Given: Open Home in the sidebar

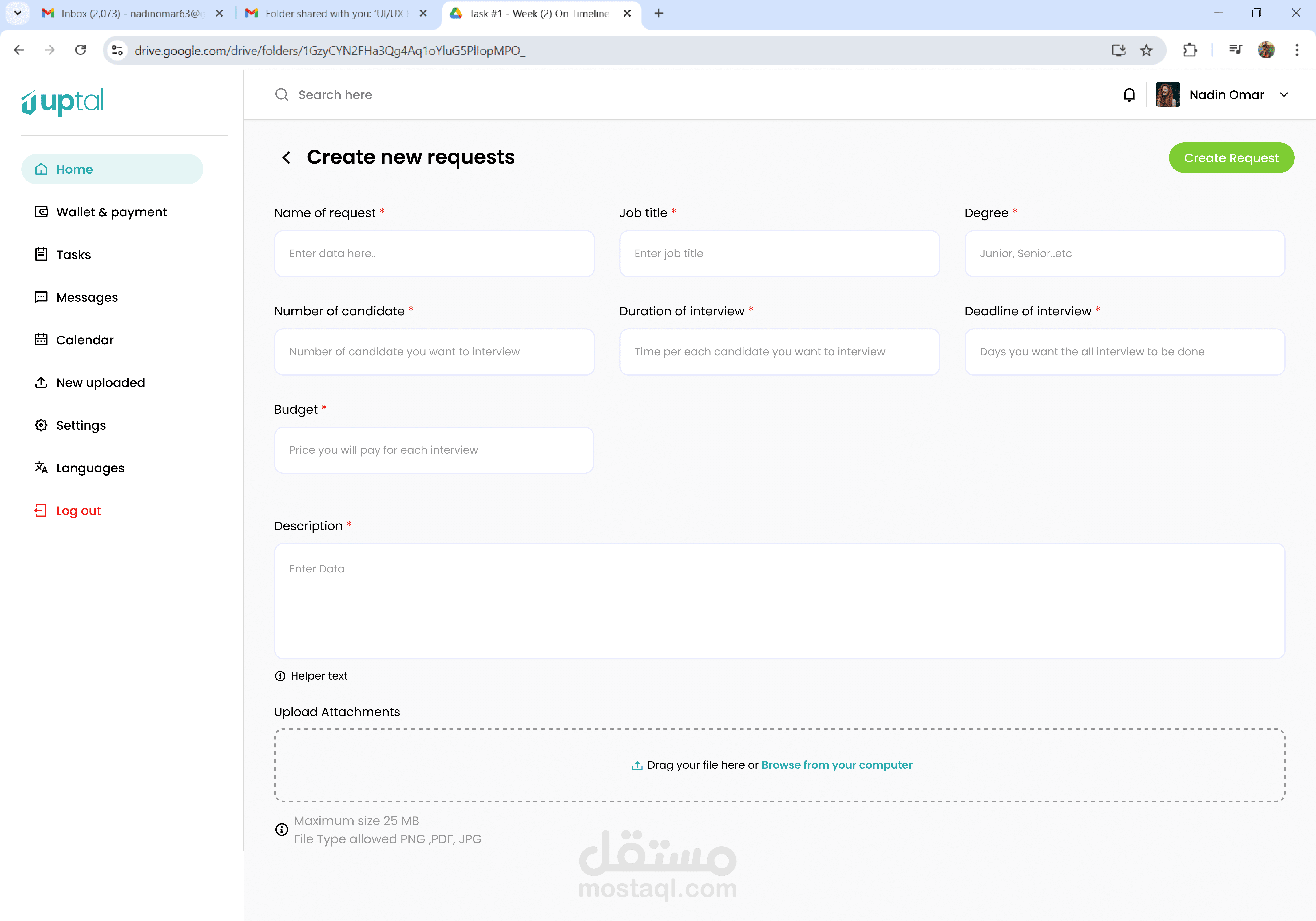Looking at the screenshot, I should click(112, 169).
